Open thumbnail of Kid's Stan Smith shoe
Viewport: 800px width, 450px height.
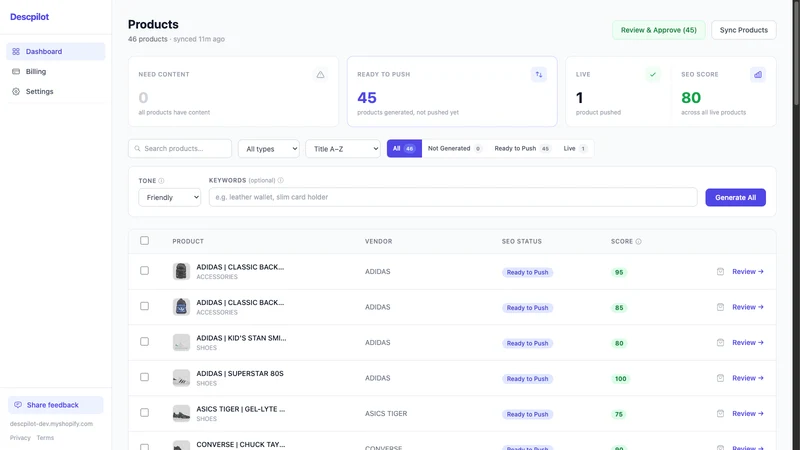(x=181, y=342)
